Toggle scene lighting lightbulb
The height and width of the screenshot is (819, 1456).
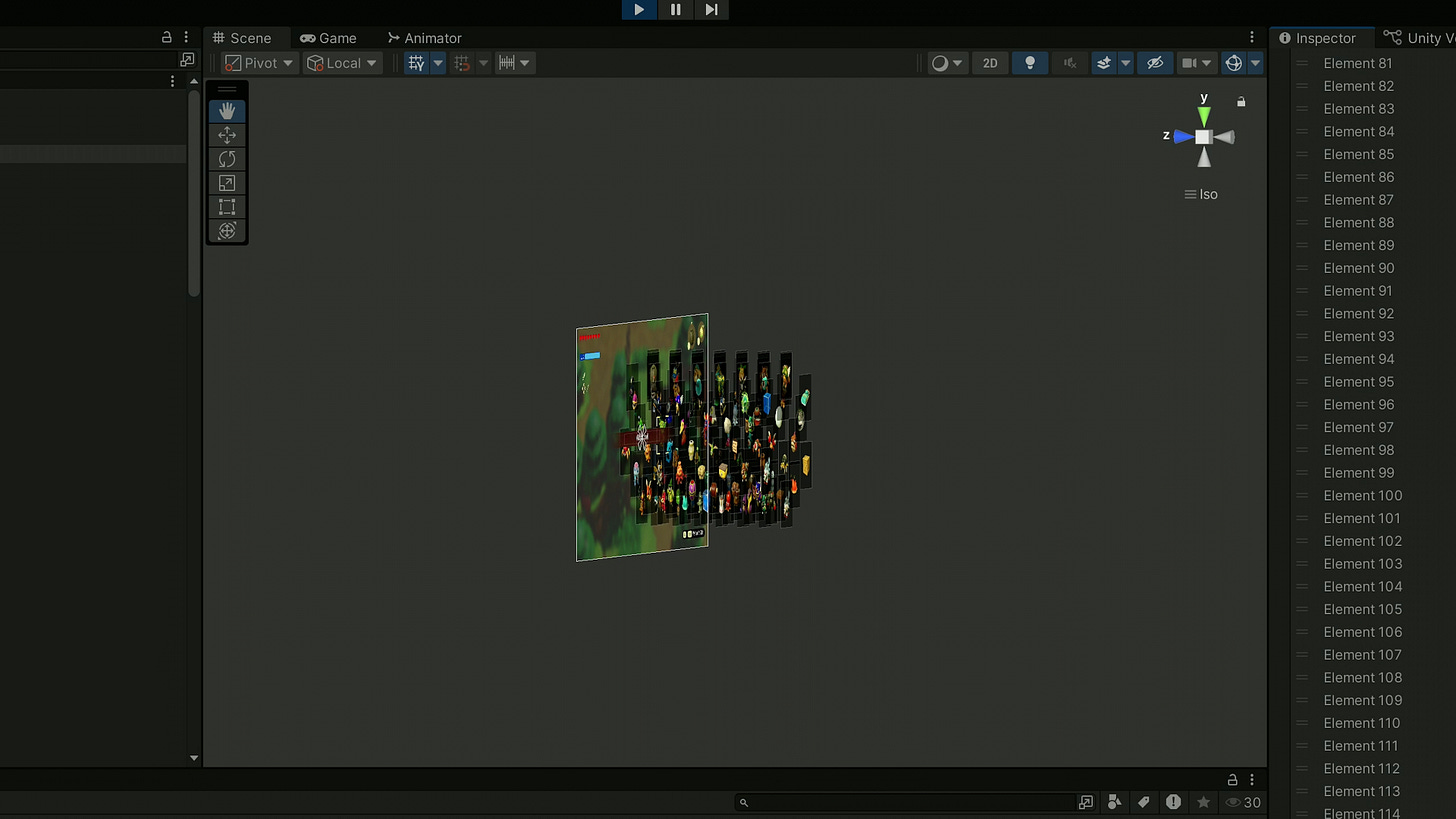[1030, 63]
